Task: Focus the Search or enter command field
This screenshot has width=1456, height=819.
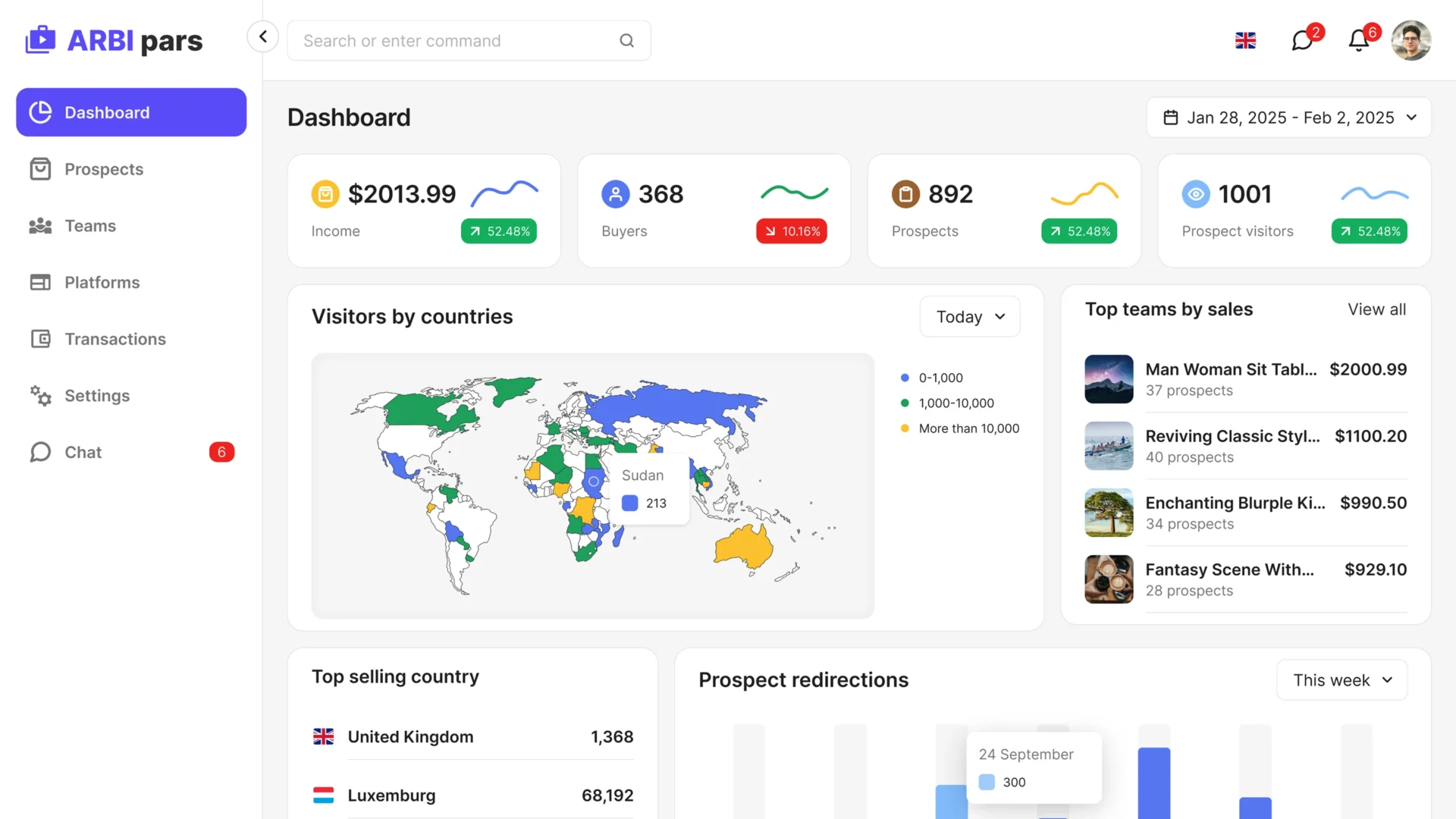Action: pos(469,41)
